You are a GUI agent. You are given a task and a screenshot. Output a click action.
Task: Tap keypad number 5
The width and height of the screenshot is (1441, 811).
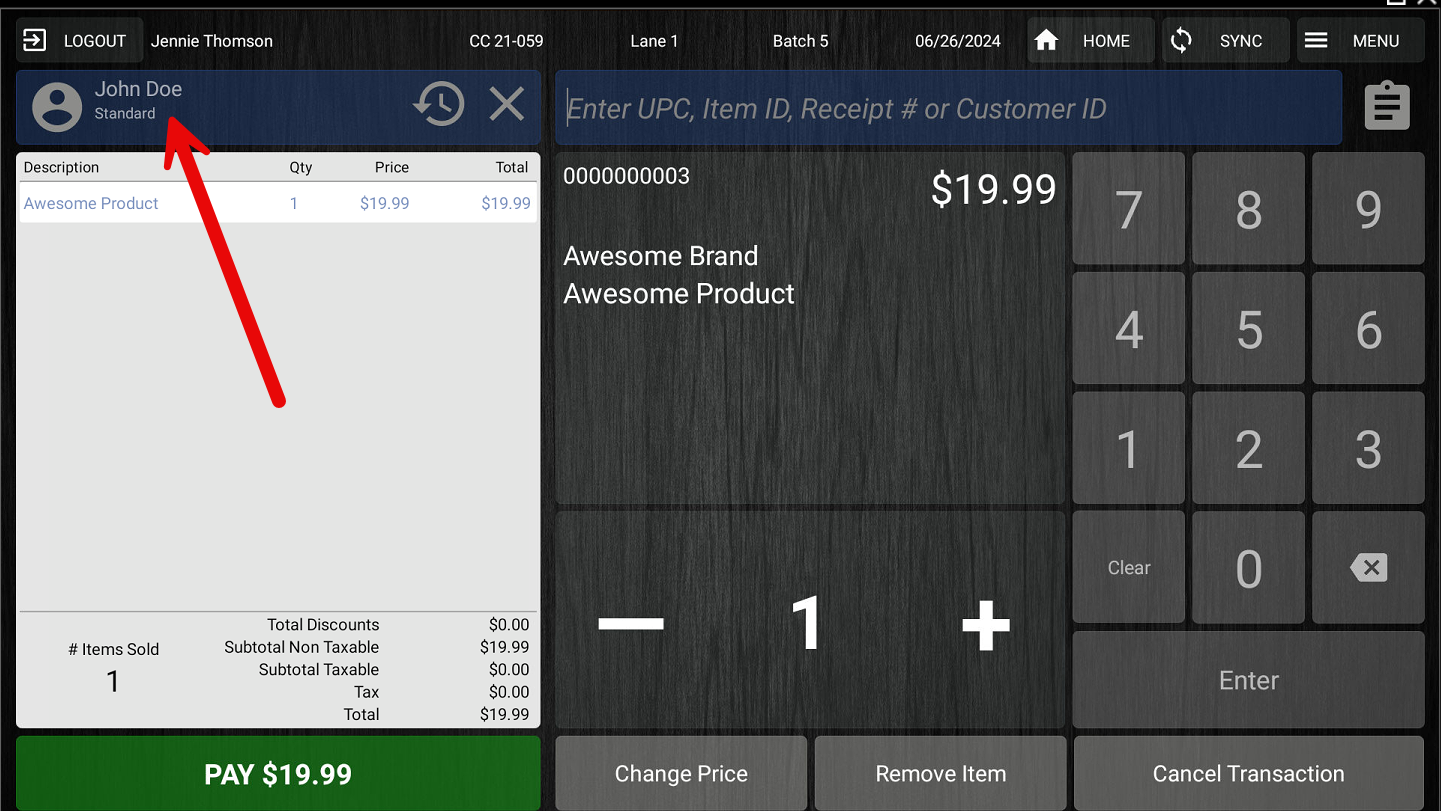[x=1249, y=329]
